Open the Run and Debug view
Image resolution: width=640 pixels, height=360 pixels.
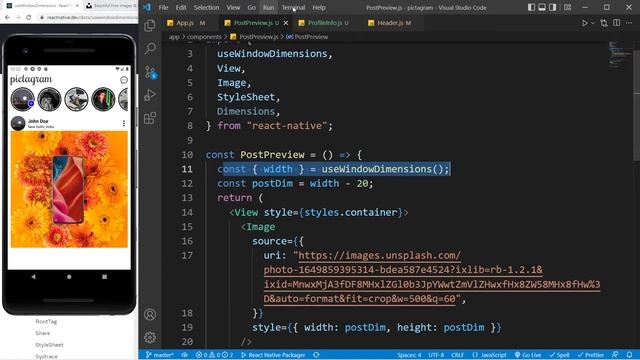150,95
